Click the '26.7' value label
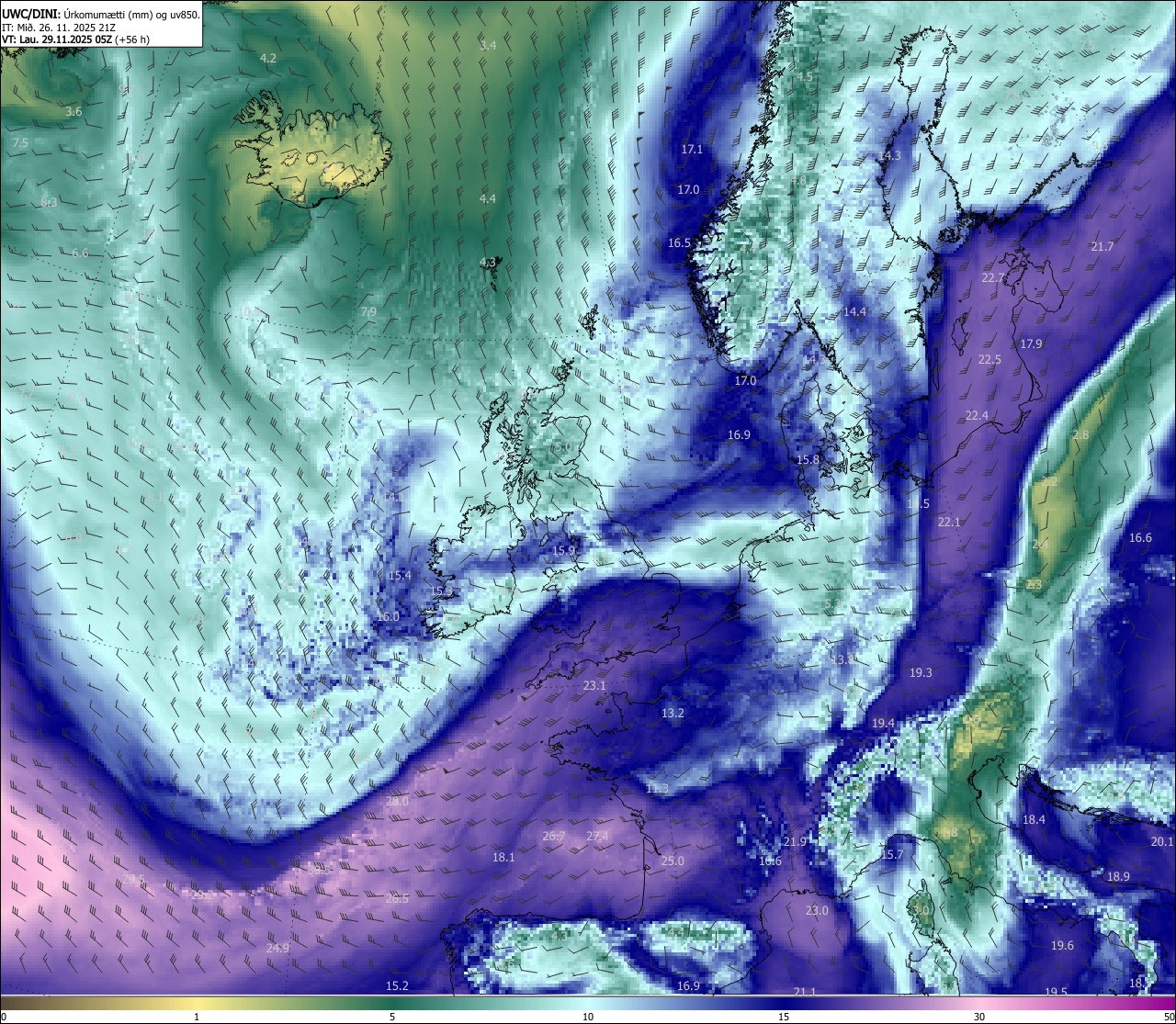The width and height of the screenshot is (1176, 1024). pos(554,836)
